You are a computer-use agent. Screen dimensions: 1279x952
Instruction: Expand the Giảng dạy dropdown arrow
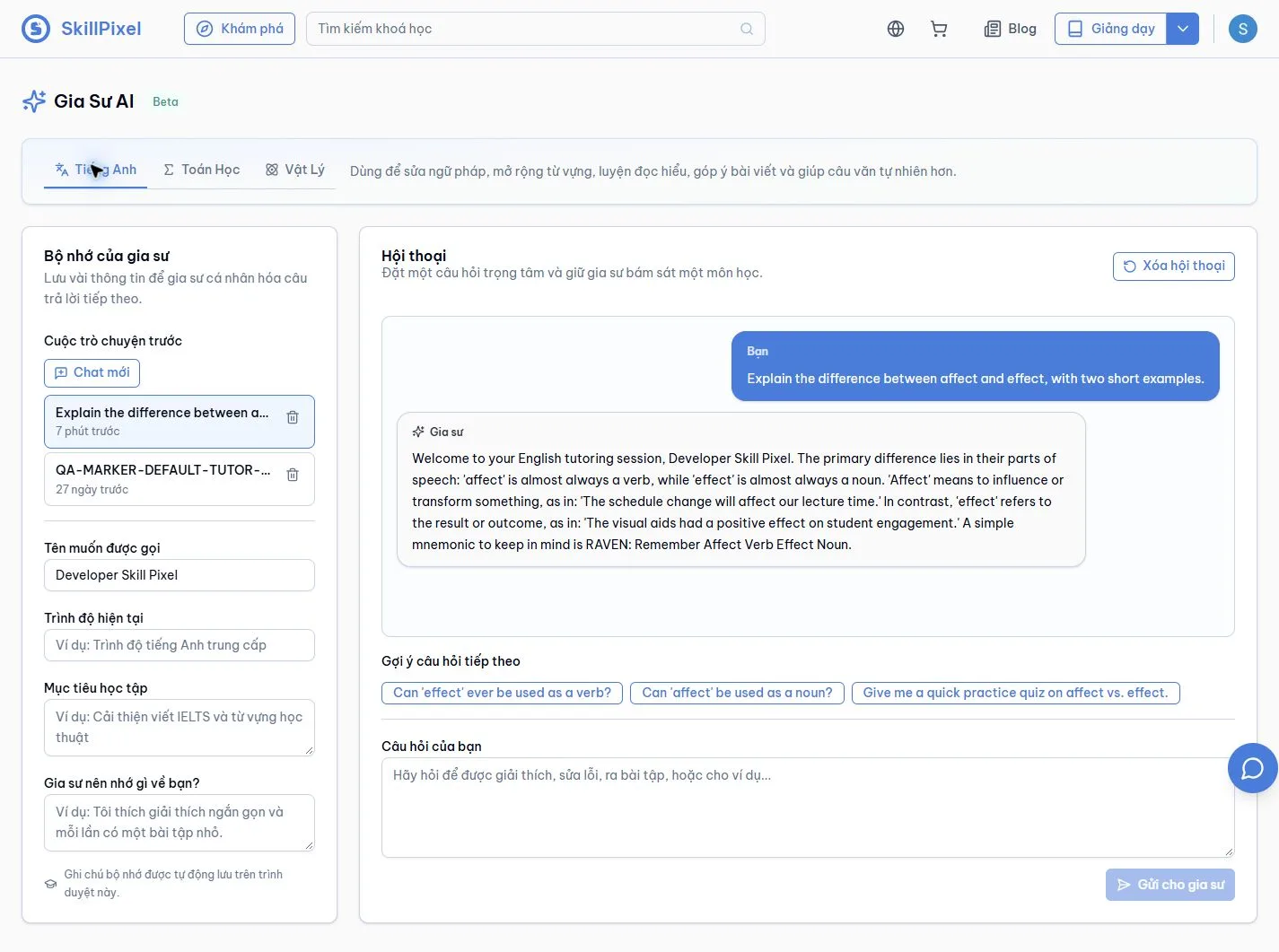1183,29
